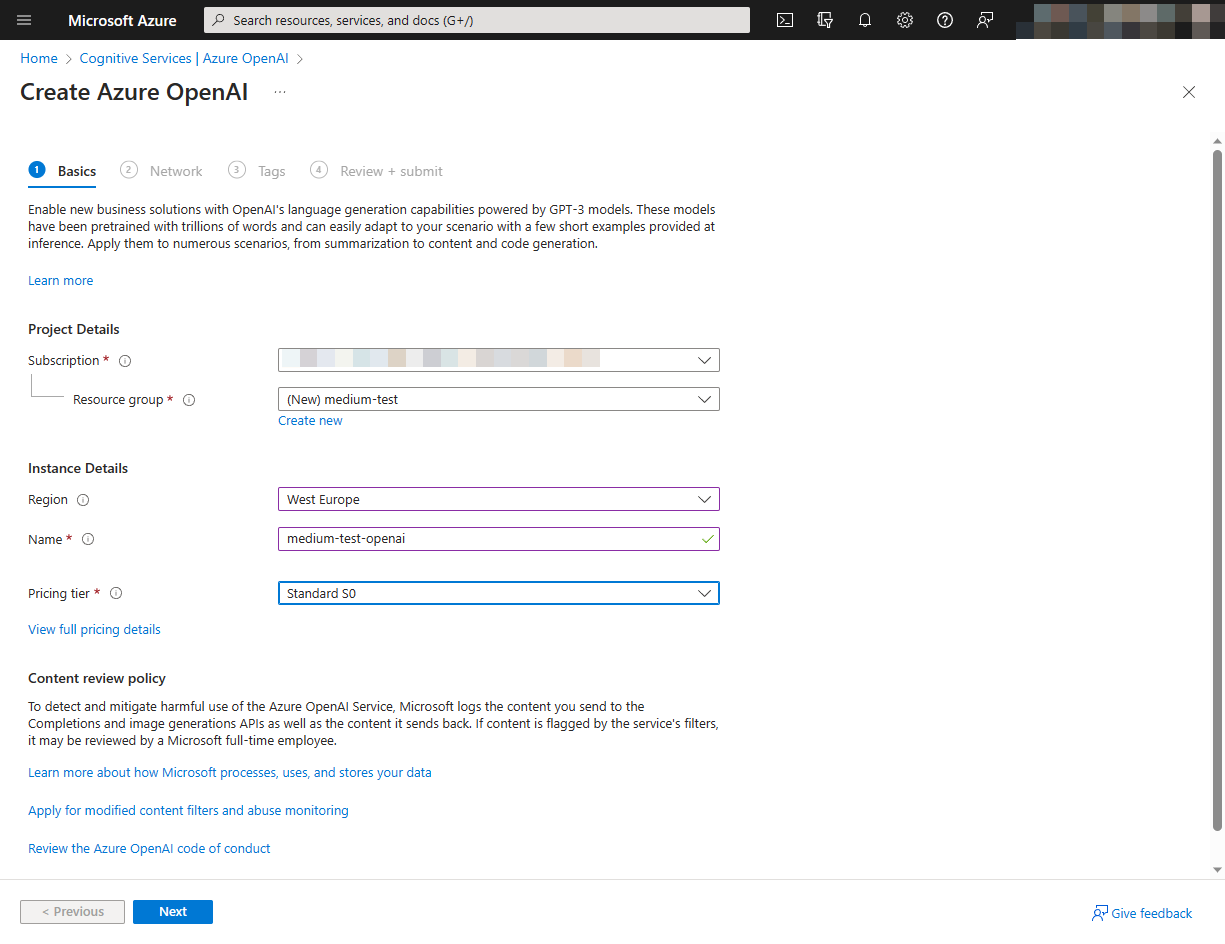
Task: Expand the Subscription dropdown
Action: click(x=498, y=360)
